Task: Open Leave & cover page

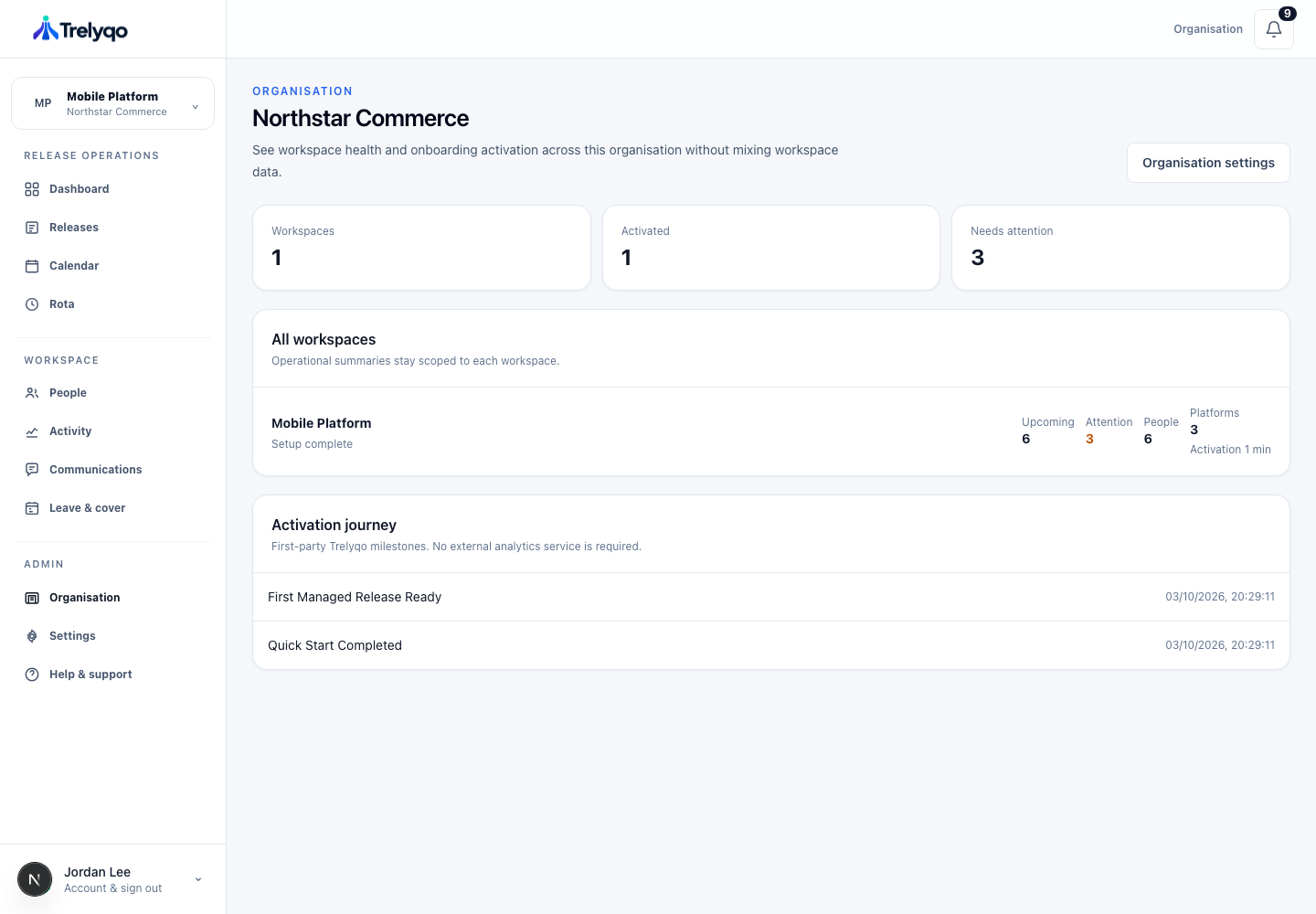Action: [112, 508]
